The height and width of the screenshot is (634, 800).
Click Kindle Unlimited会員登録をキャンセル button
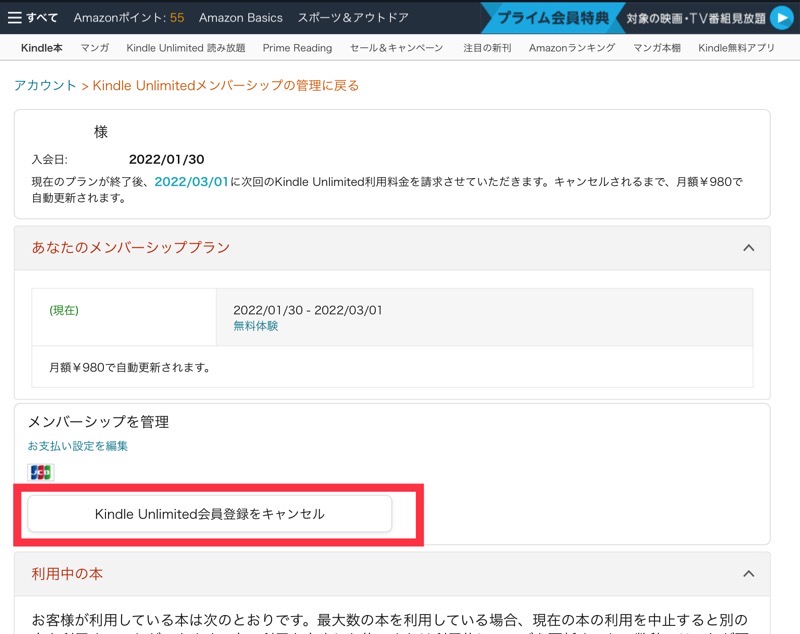pyautogui.click(x=209, y=514)
